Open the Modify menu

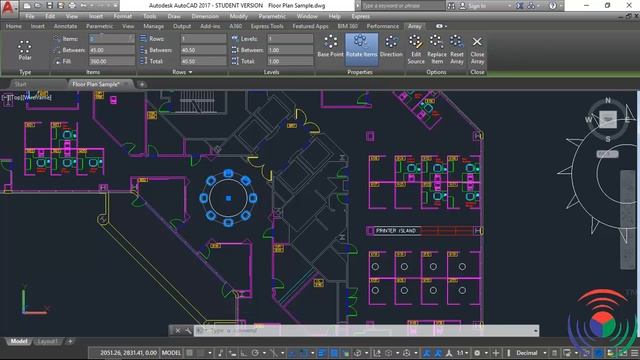238,16
